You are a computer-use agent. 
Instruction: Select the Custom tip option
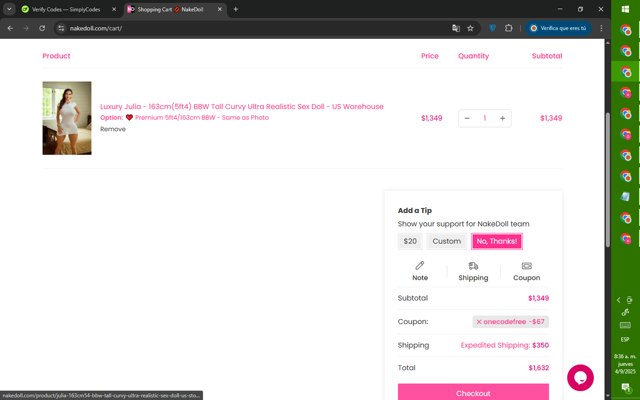[447, 241]
